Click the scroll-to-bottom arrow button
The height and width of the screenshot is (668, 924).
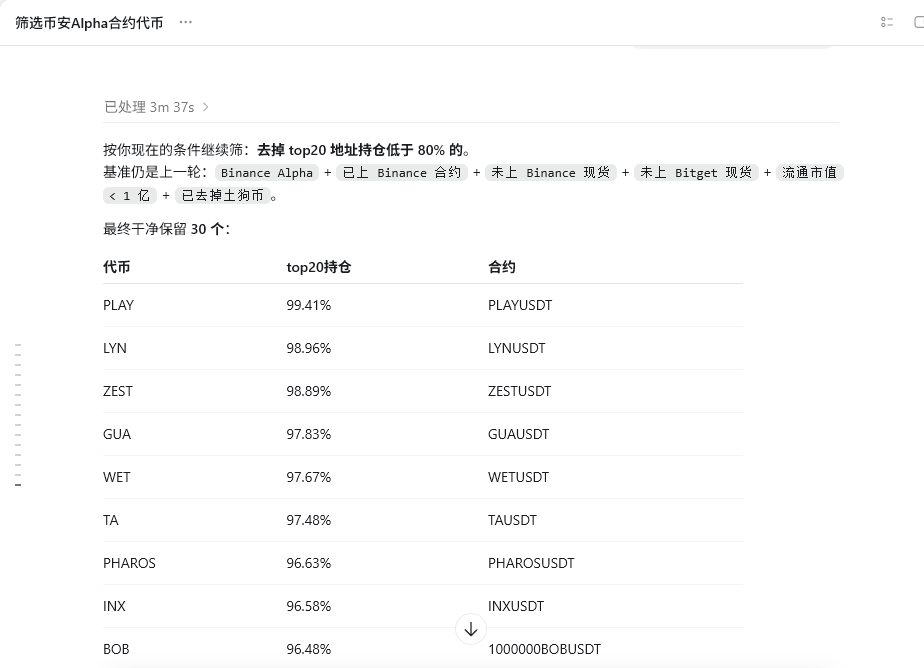[x=471, y=630]
